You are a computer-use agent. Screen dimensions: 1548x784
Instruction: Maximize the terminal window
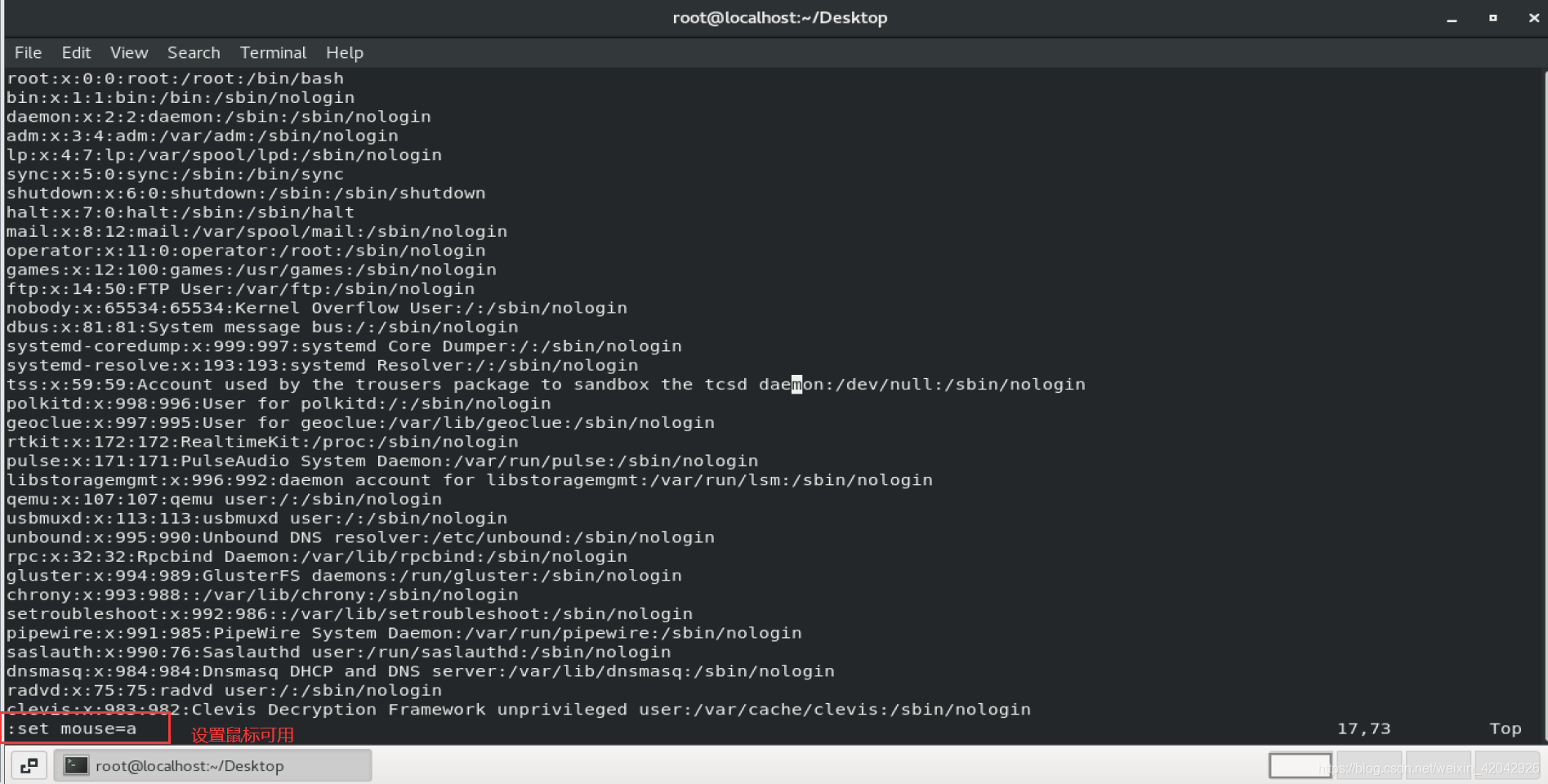[x=1492, y=18]
